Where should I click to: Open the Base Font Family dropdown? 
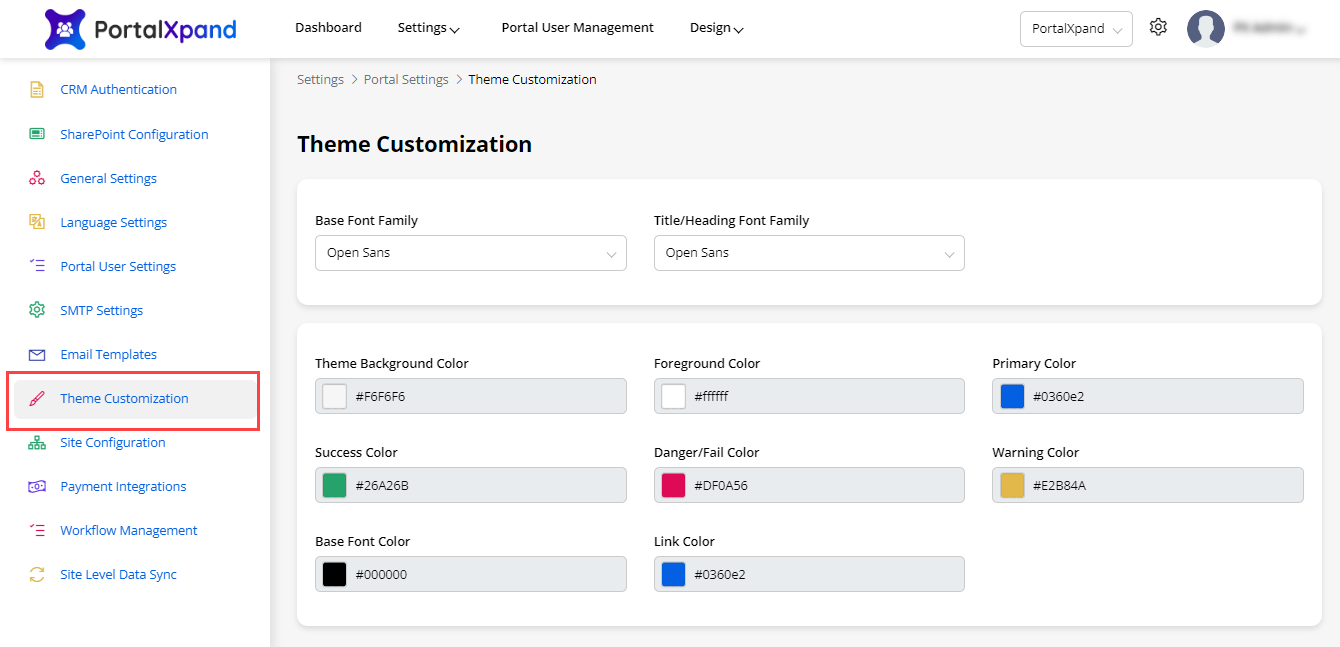[x=470, y=253]
